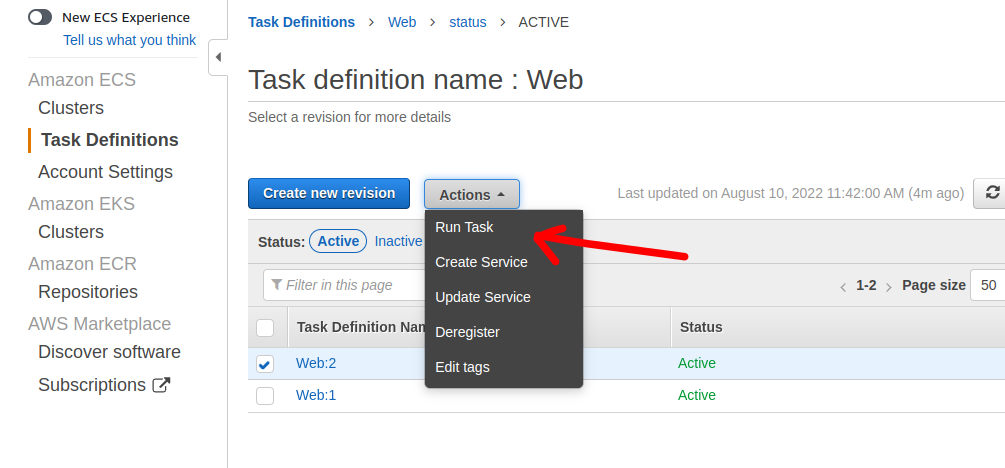Open Clusters under Amazon ECS
1005x468 pixels.
[71, 108]
